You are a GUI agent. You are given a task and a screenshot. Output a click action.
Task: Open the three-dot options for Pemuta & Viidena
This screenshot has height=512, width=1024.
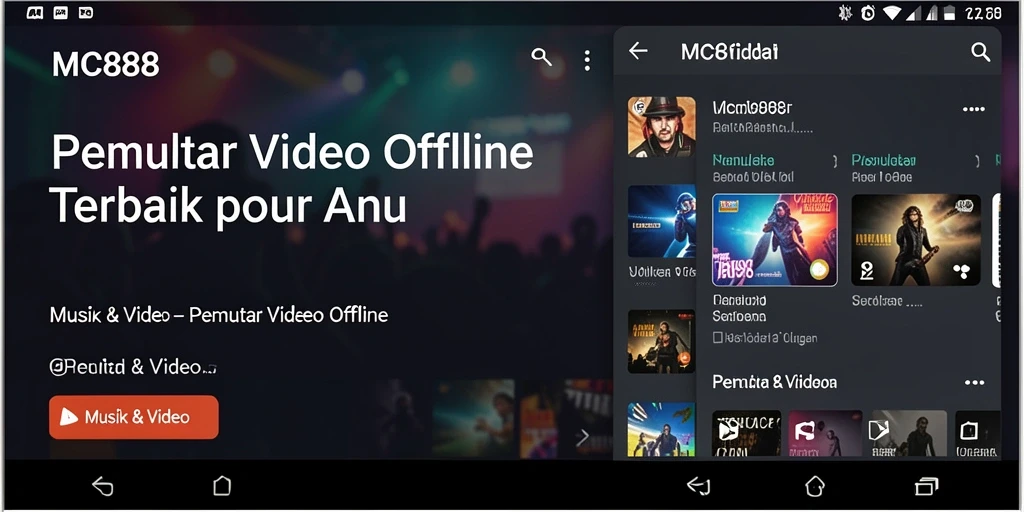point(974,383)
